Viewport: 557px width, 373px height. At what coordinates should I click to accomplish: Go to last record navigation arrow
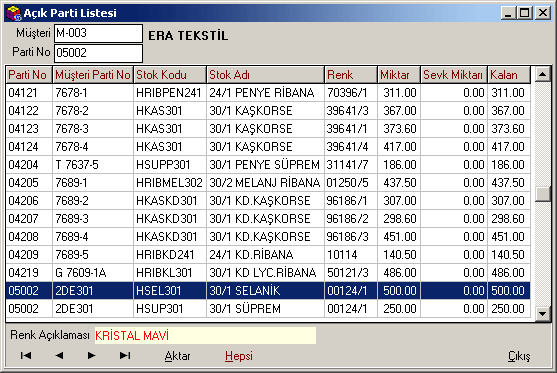[x=125, y=356]
